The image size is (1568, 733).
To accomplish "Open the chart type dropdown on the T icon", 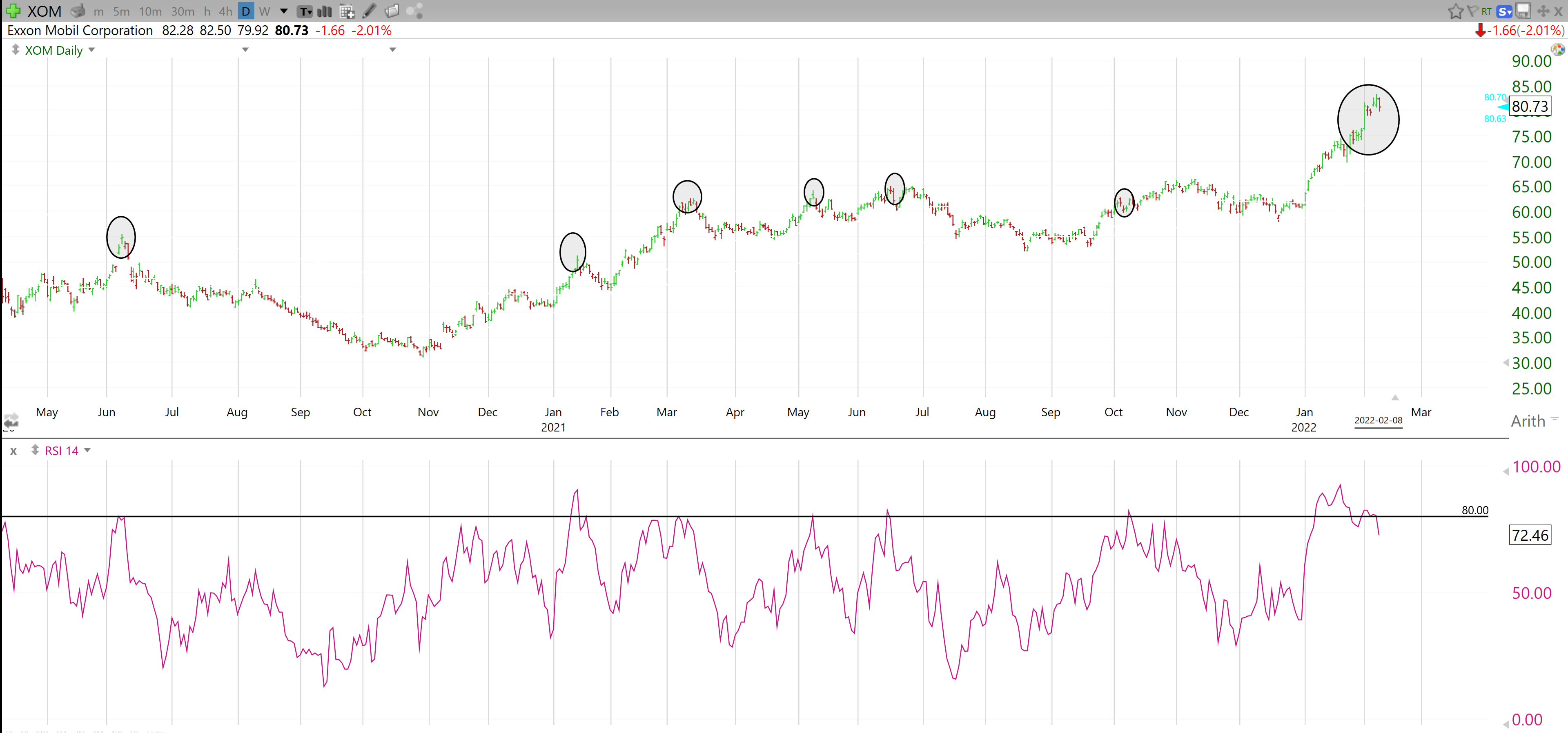I will click(305, 11).
